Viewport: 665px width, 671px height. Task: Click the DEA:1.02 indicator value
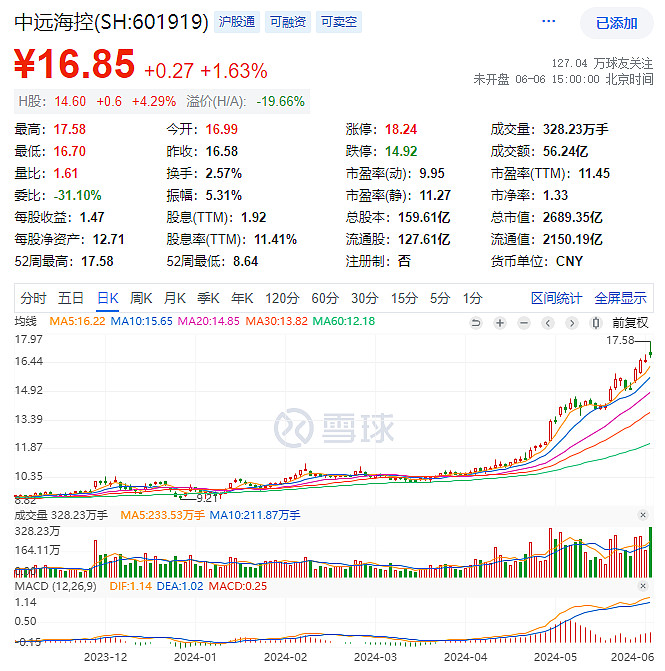tap(180, 586)
